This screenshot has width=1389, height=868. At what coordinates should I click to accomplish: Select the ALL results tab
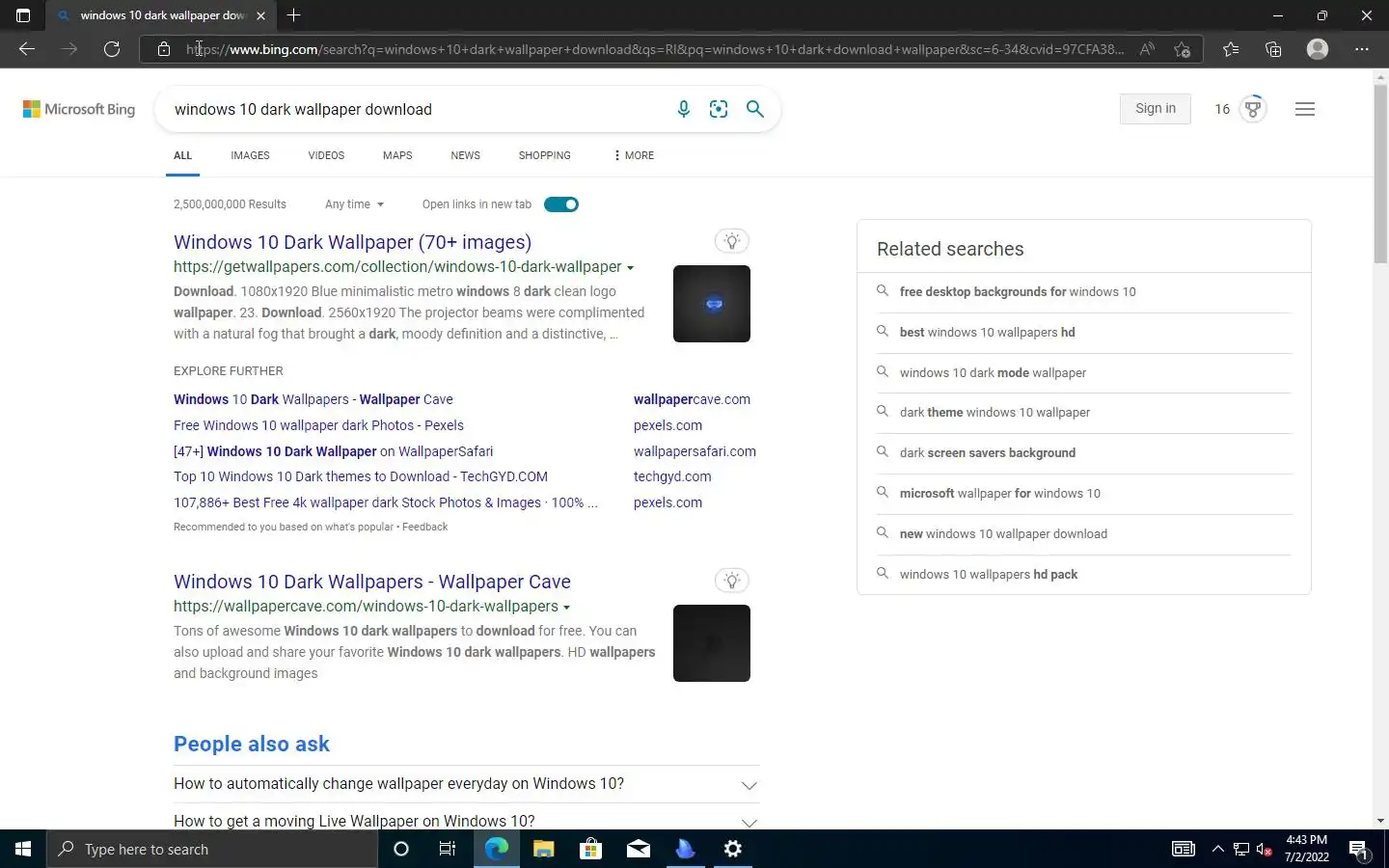(182, 155)
